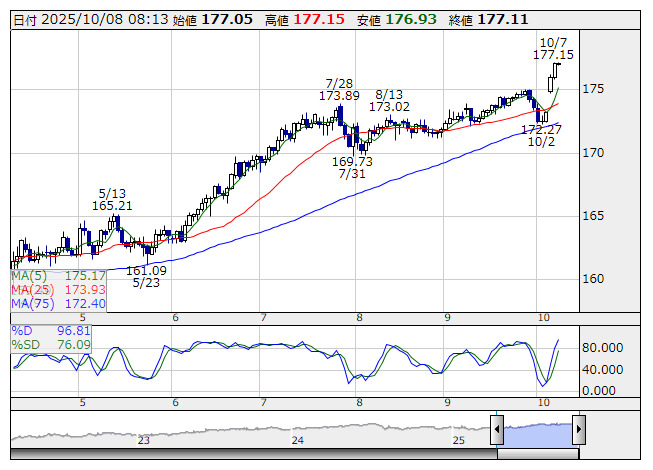Click the 始値 177.05 value in header

pos(227,19)
